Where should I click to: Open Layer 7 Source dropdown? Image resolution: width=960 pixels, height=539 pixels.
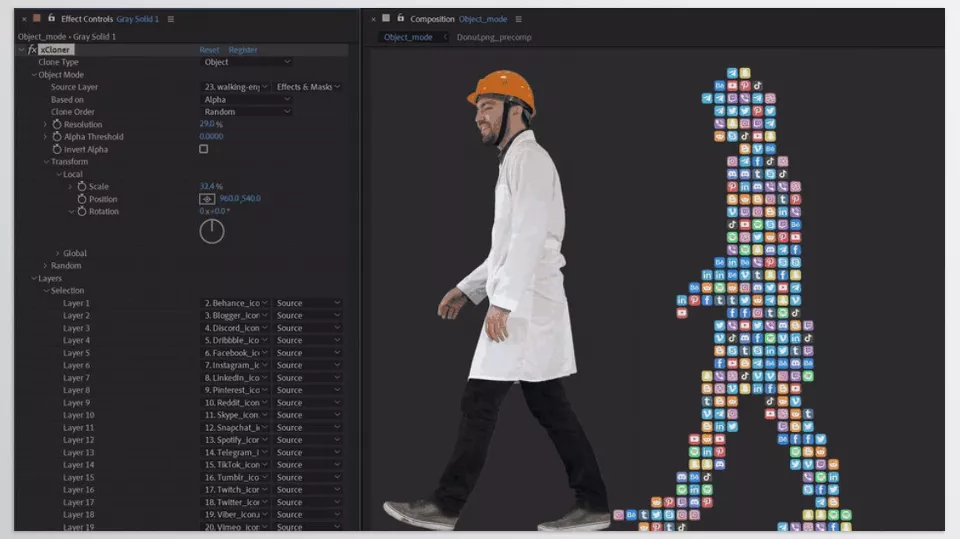(308, 378)
